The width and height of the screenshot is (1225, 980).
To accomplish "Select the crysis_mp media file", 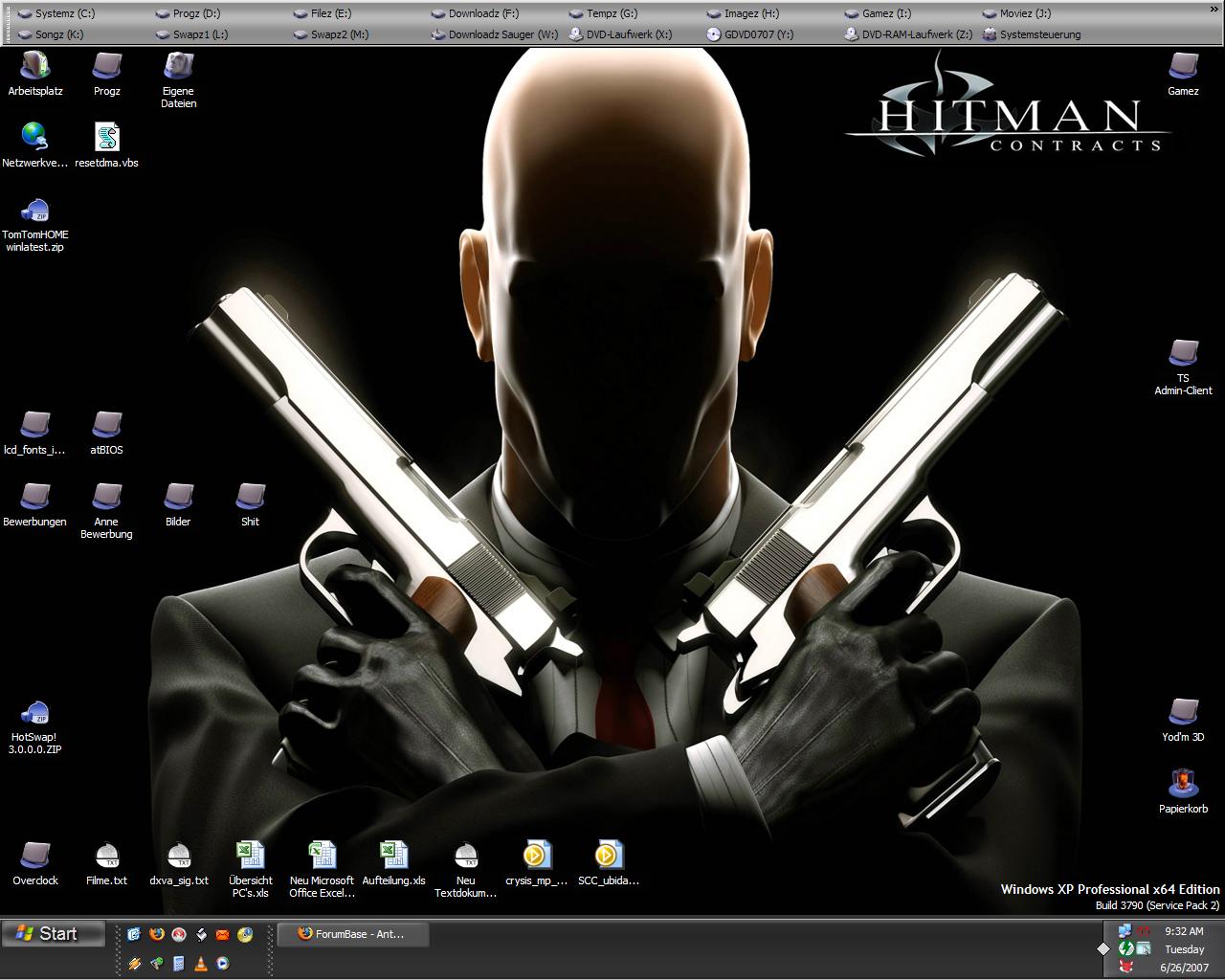I will click(x=537, y=863).
